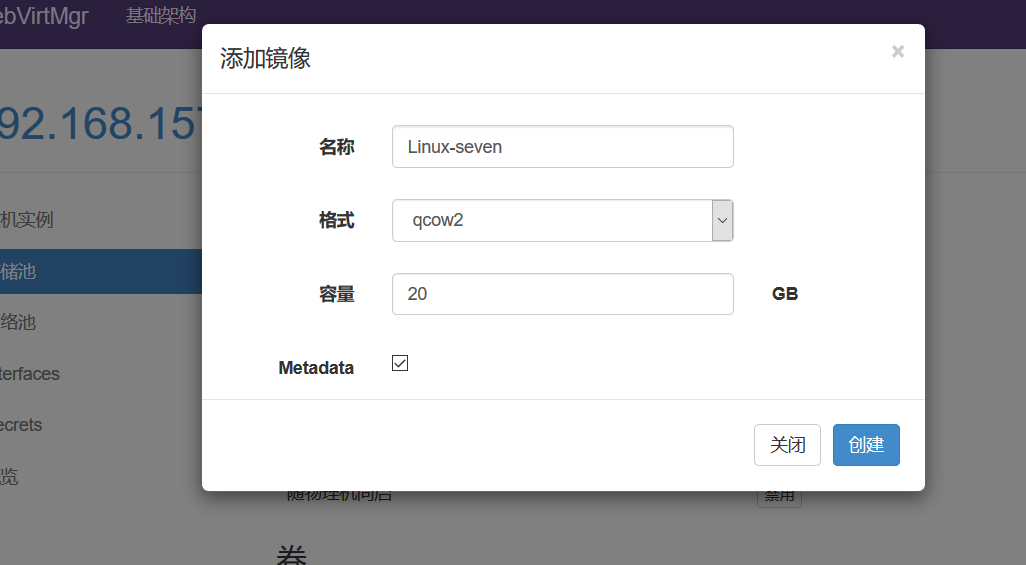
Task: Click the Metadata label text
Action: (x=316, y=368)
